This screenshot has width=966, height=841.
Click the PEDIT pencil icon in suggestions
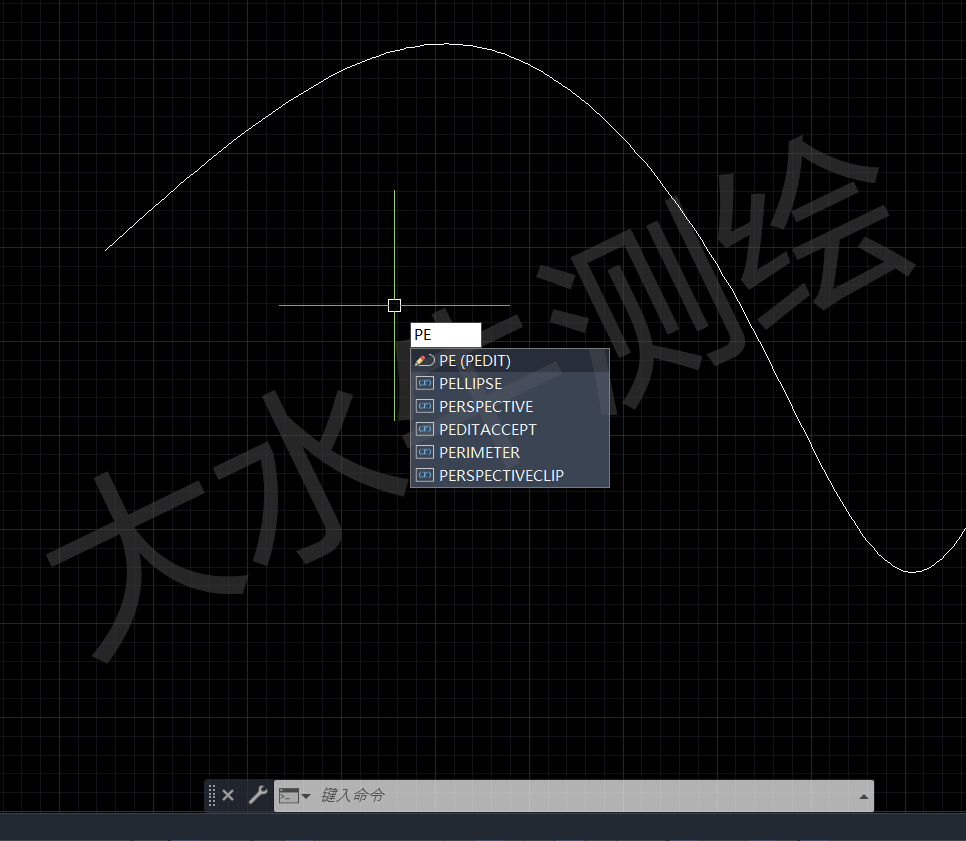(x=424, y=361)
